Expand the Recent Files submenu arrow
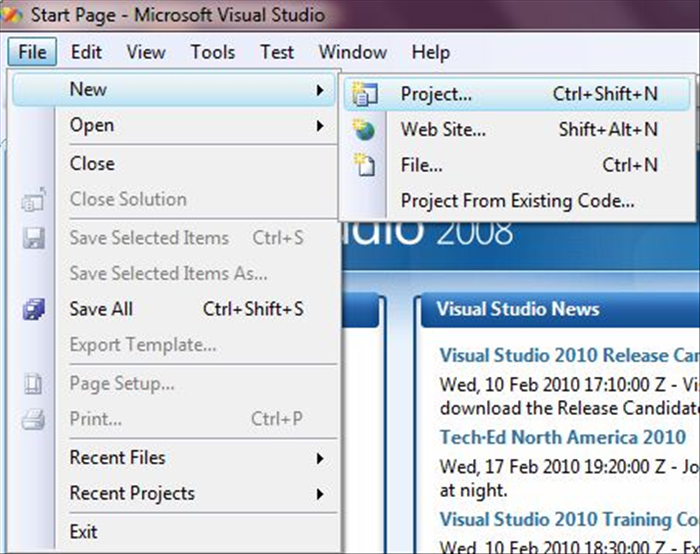 coord(320,458)
